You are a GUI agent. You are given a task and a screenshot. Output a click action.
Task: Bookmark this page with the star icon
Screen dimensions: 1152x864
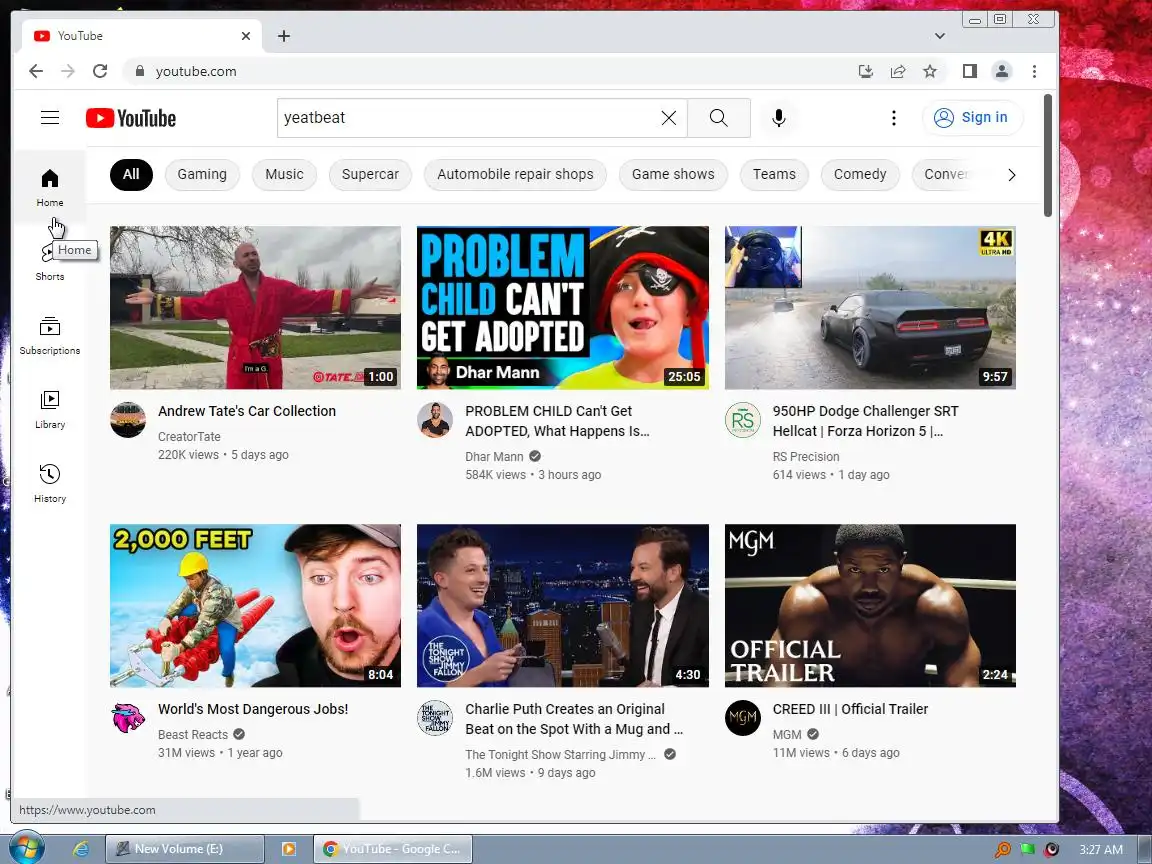point(930,71)
